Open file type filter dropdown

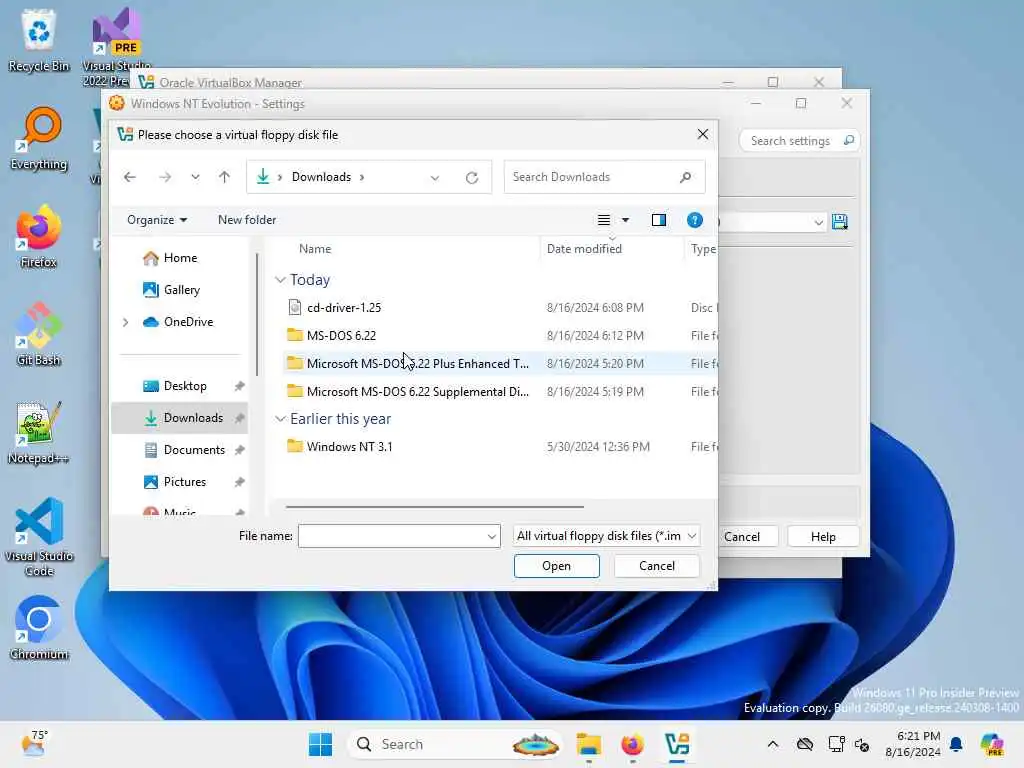607,536
